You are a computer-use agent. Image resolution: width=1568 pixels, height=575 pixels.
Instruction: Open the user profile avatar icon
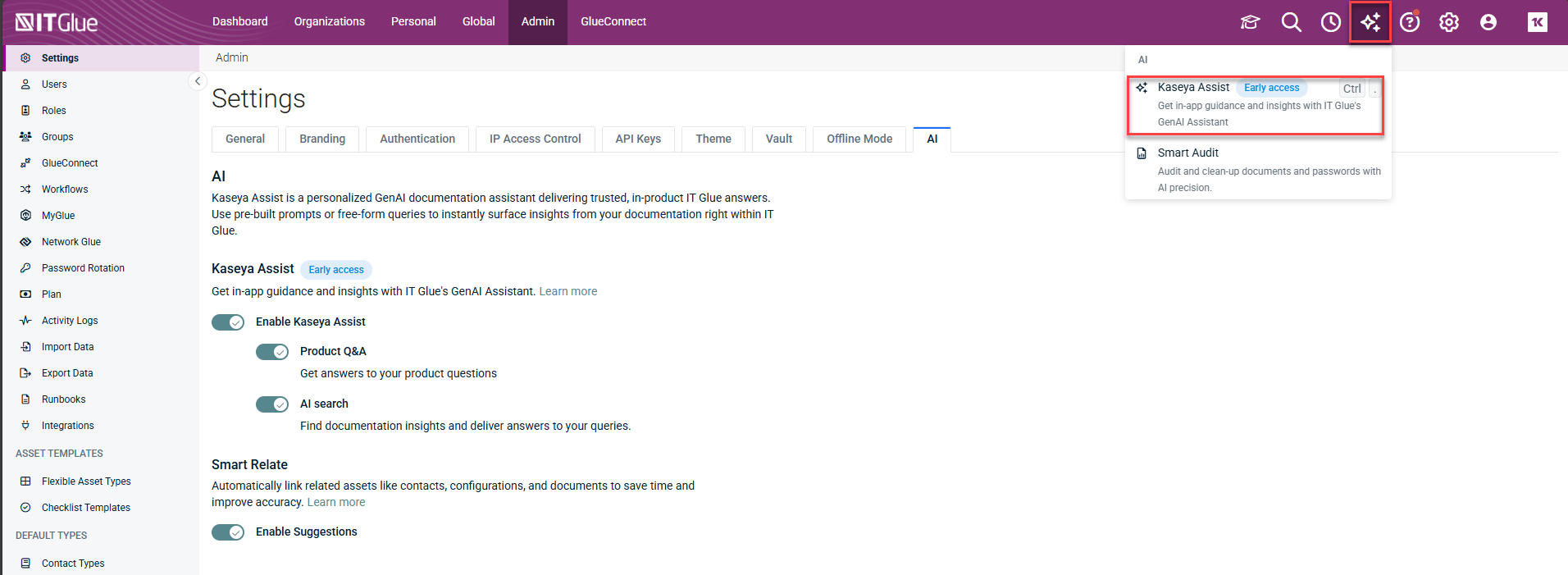(1488, 22)
